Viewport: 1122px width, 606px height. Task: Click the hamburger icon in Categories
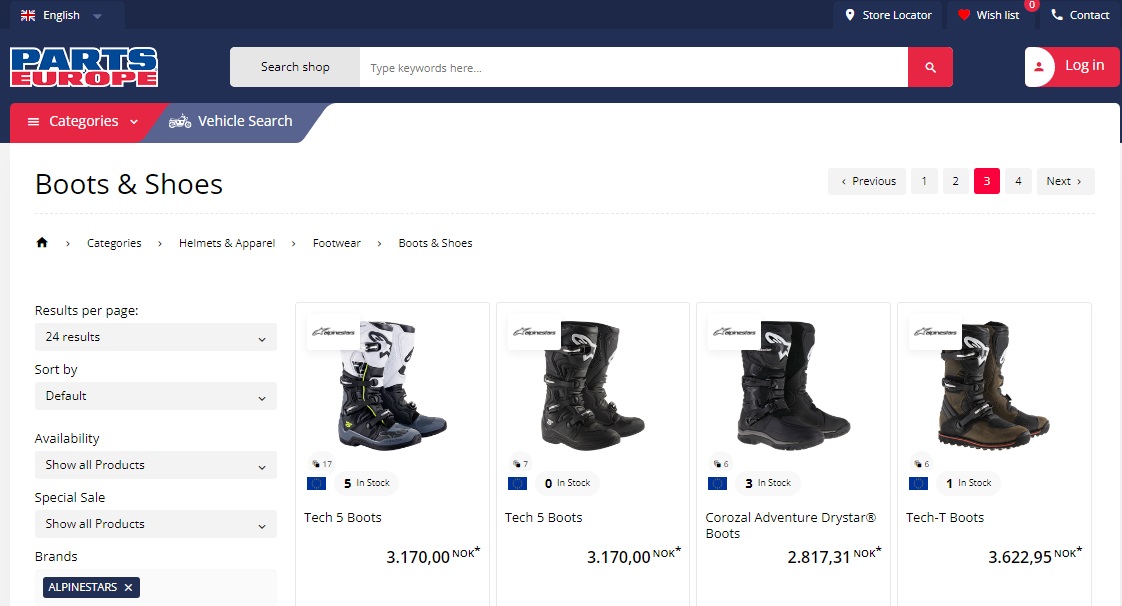(x=33, y=122)
